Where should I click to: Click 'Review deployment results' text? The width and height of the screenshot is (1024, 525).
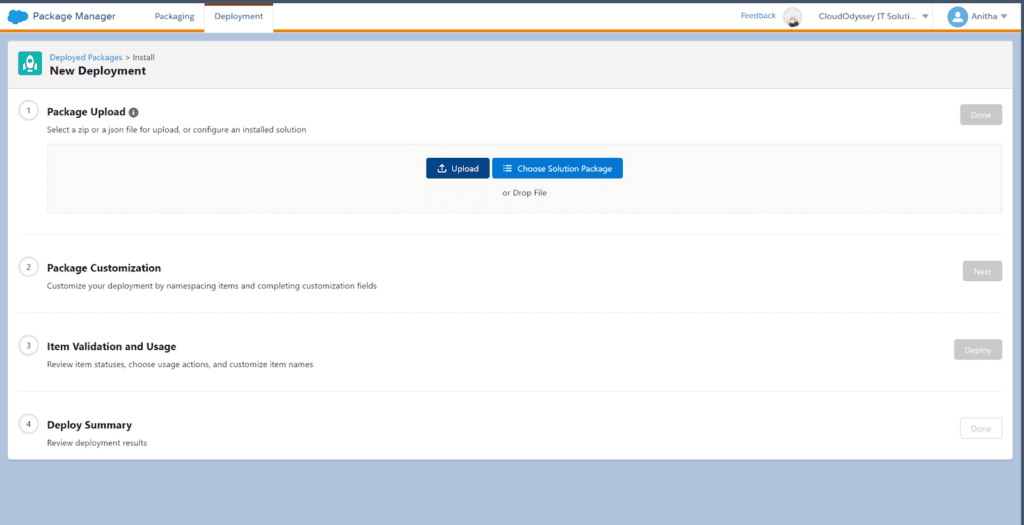97,443
